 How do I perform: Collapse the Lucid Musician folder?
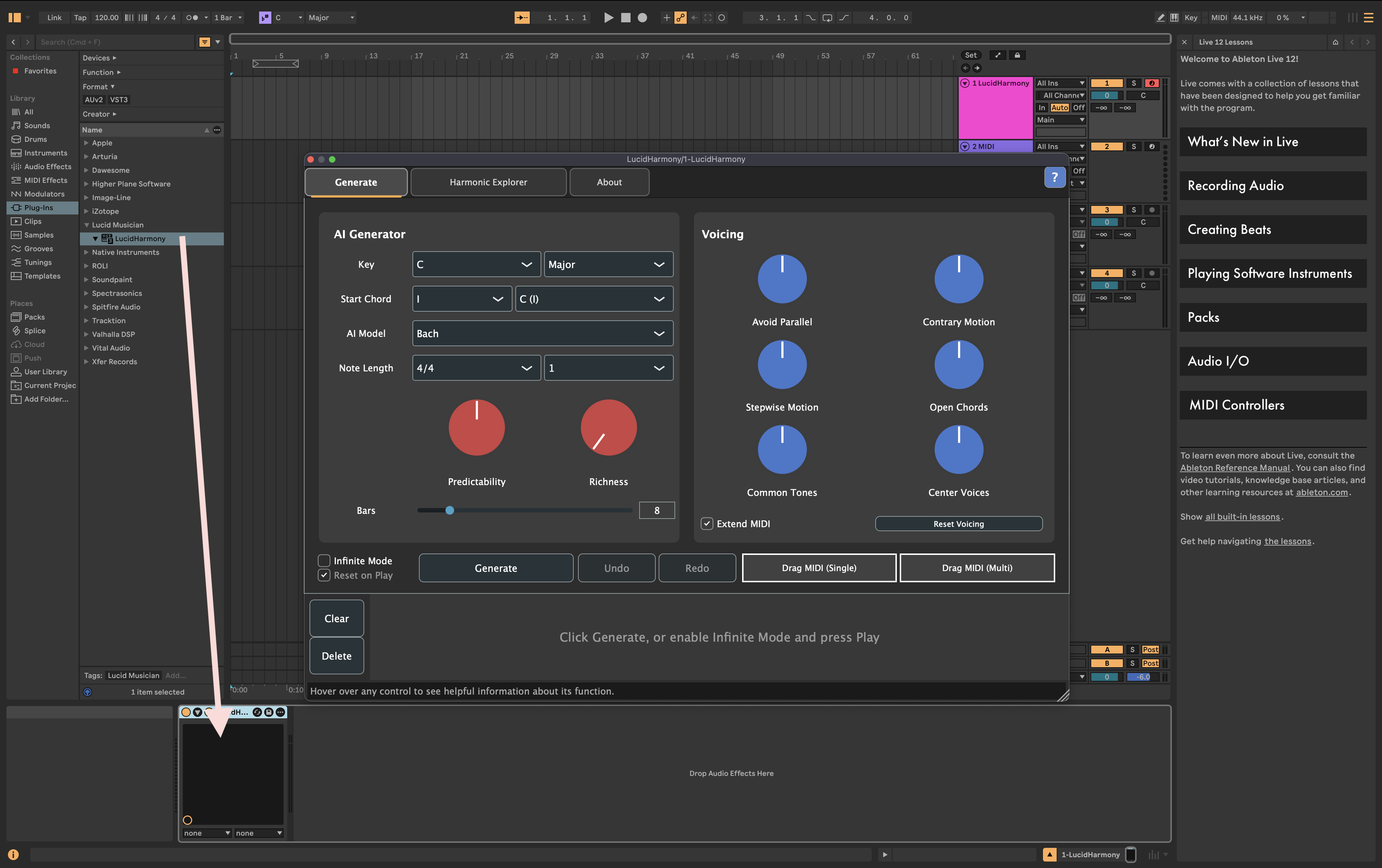(86, 225)
